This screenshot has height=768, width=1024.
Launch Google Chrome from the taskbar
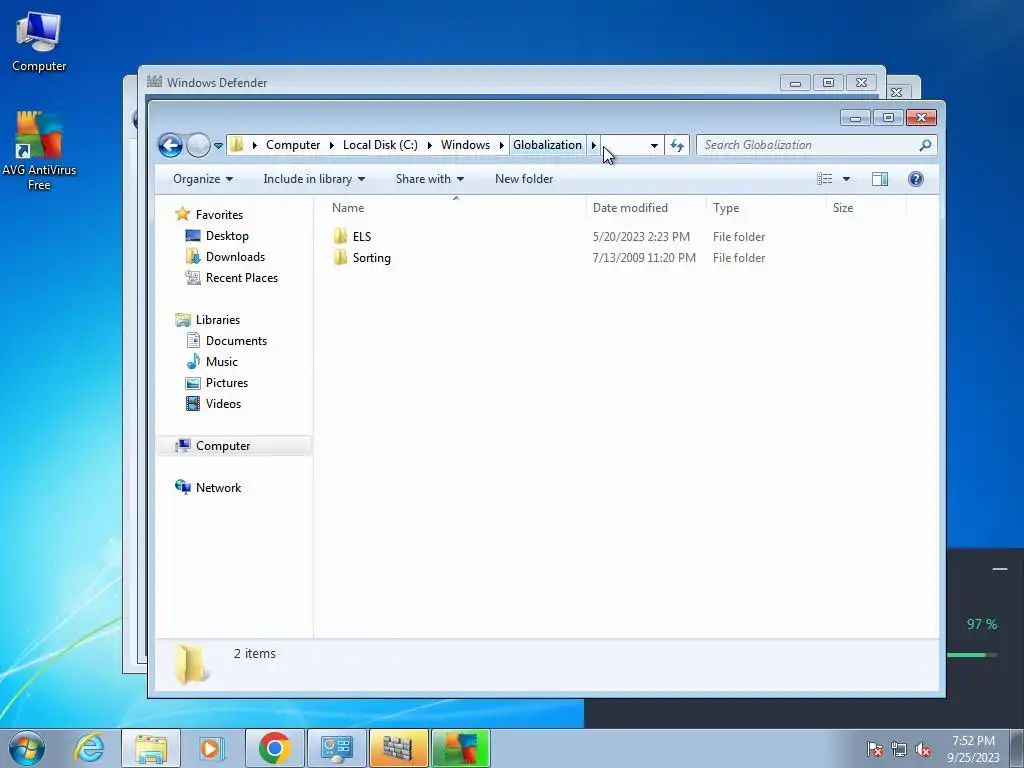point(274,748)
